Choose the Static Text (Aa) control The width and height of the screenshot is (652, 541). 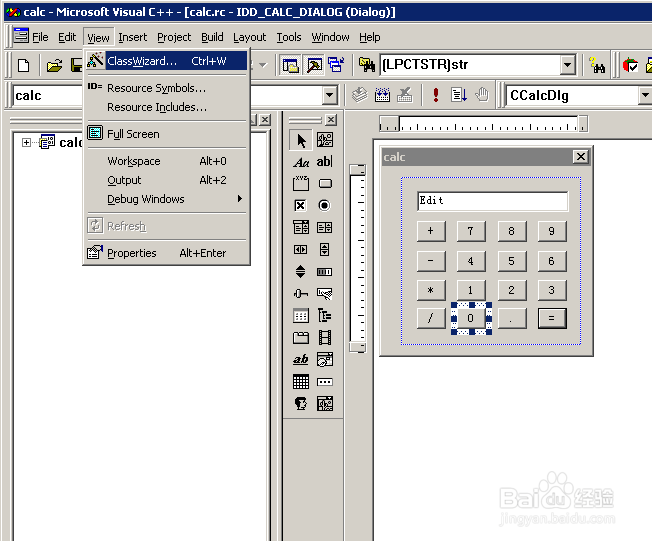(x=301, y=162)
